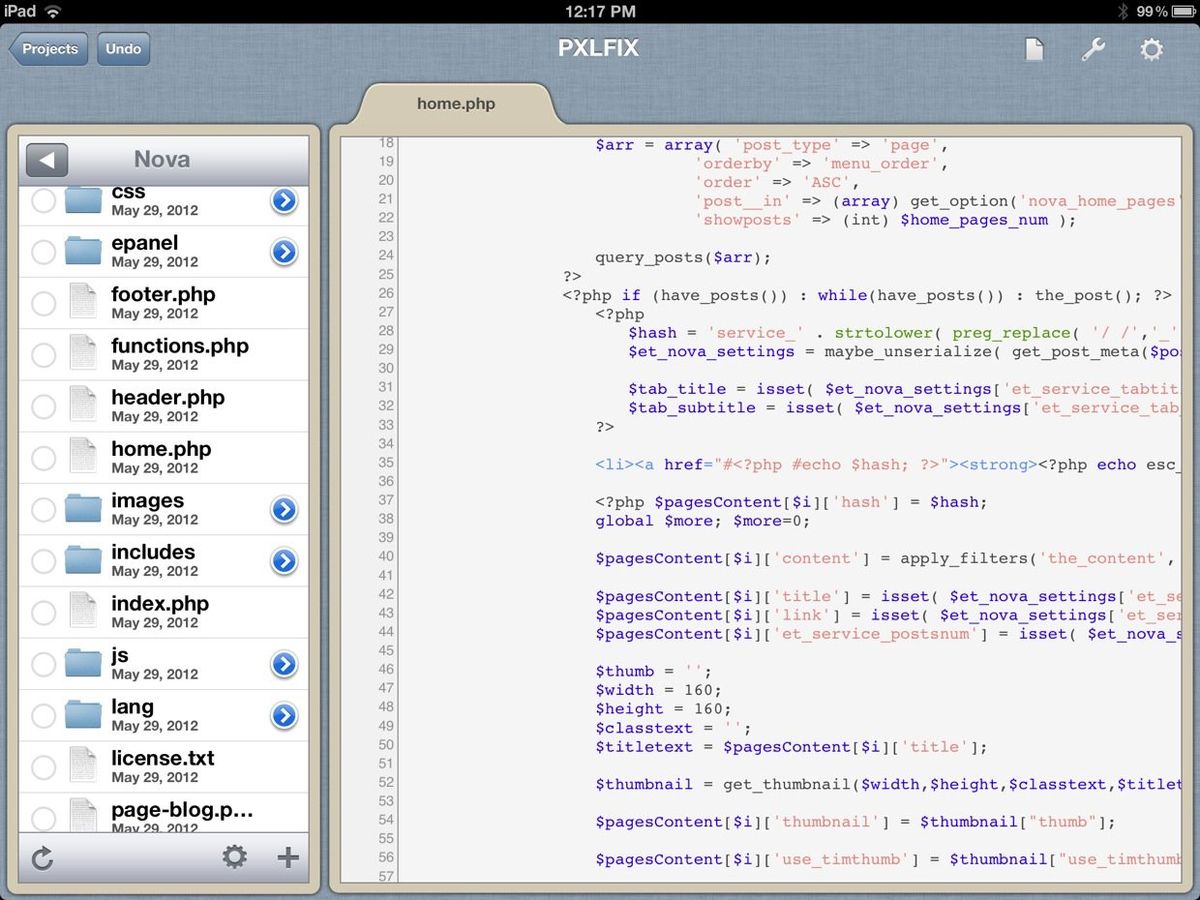Create a new file using the page icon
Image resolution: width=1200 pixels, height=900 pixels.
coord(1034,48)
